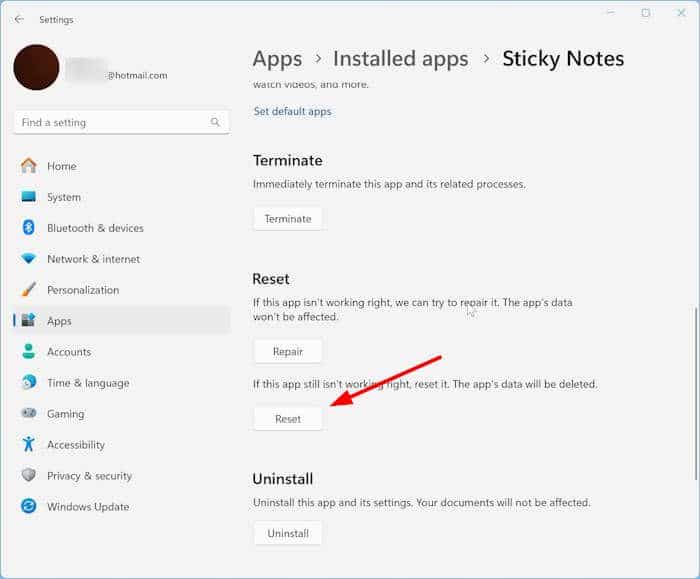Click the Home house icon
Screen dimensions: 700x579
29,166
